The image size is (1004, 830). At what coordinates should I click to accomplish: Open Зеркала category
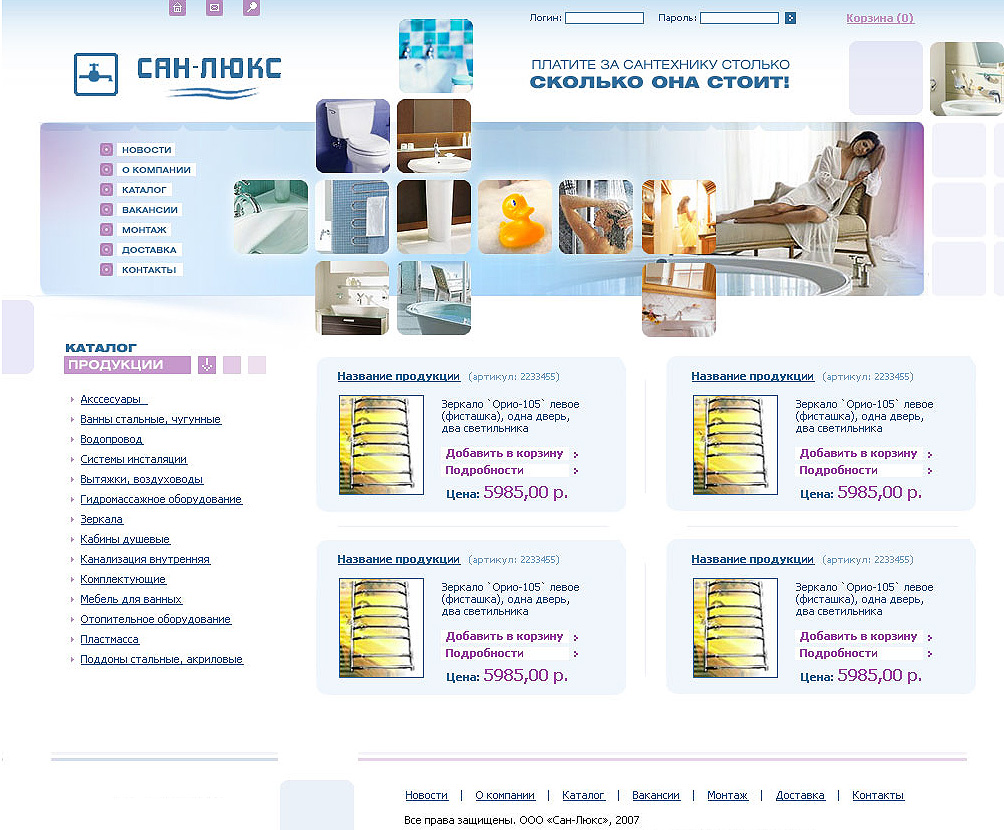coord(101,519)
